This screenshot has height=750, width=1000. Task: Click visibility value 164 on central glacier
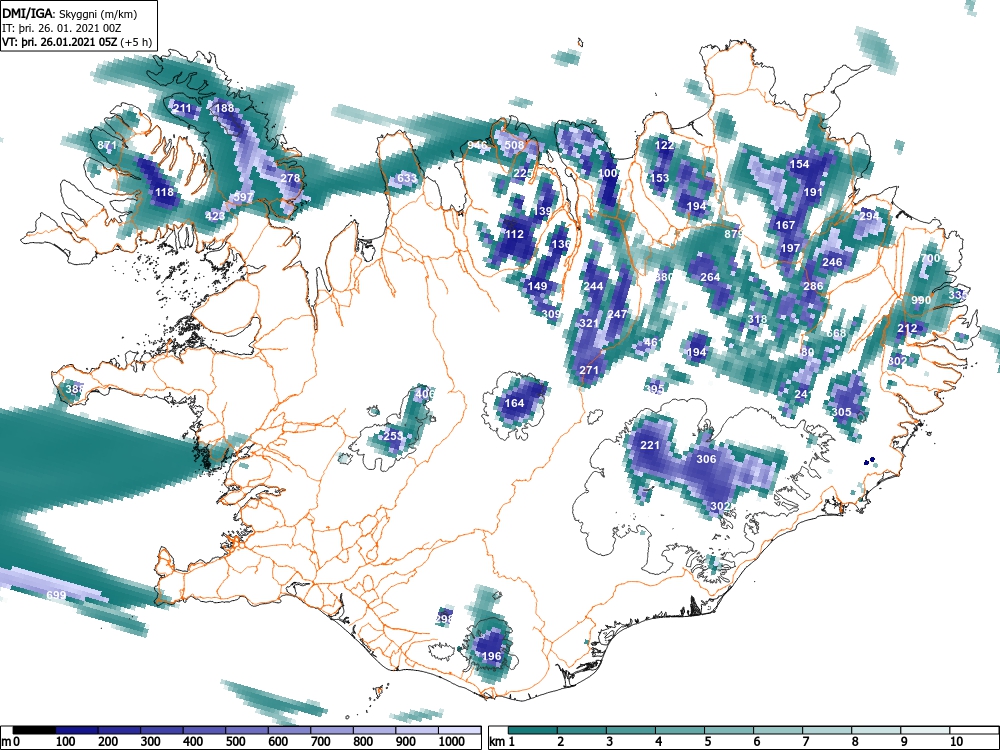(x=514, y=403)
